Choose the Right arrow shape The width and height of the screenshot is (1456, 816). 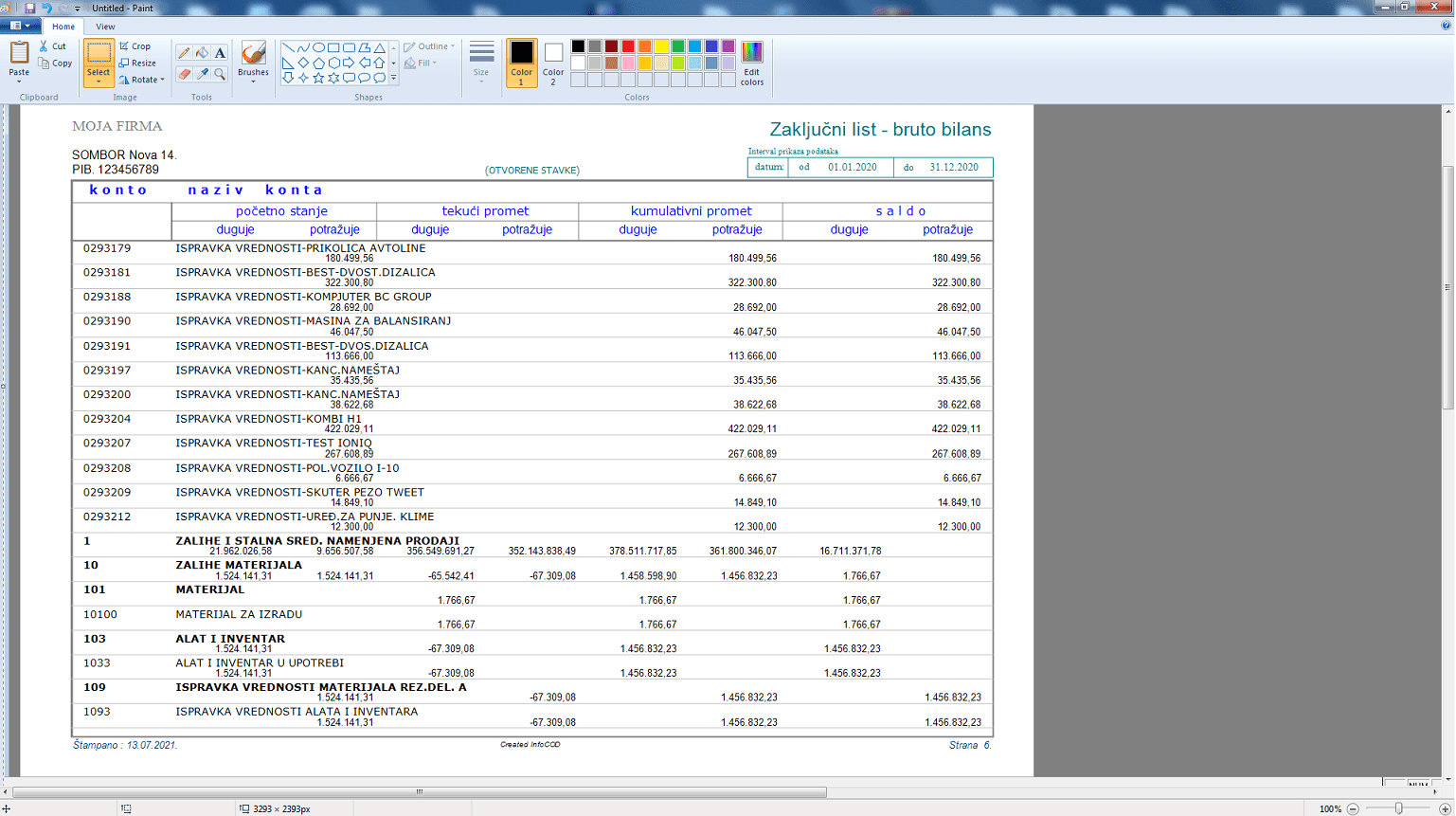pyautogui.click(x=349, y=63)
